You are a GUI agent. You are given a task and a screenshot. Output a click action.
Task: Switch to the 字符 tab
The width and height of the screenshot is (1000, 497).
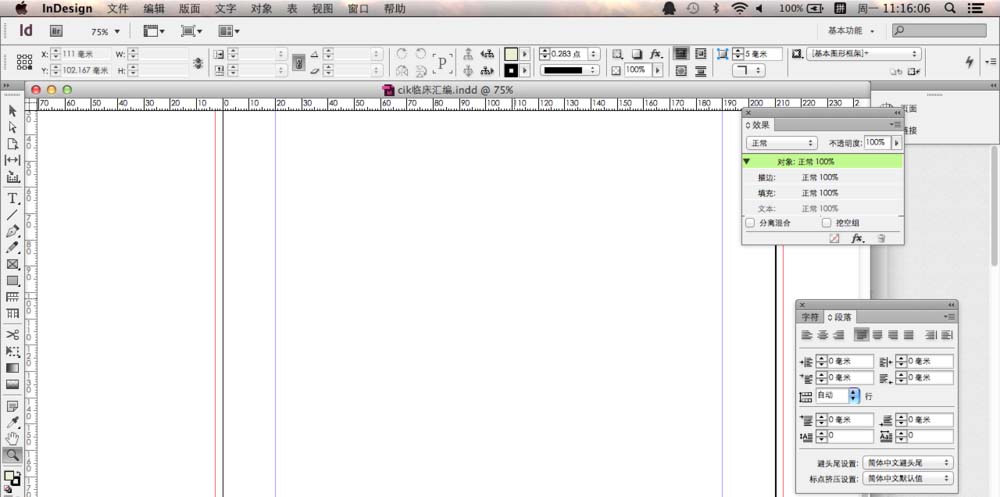[811, 317]
